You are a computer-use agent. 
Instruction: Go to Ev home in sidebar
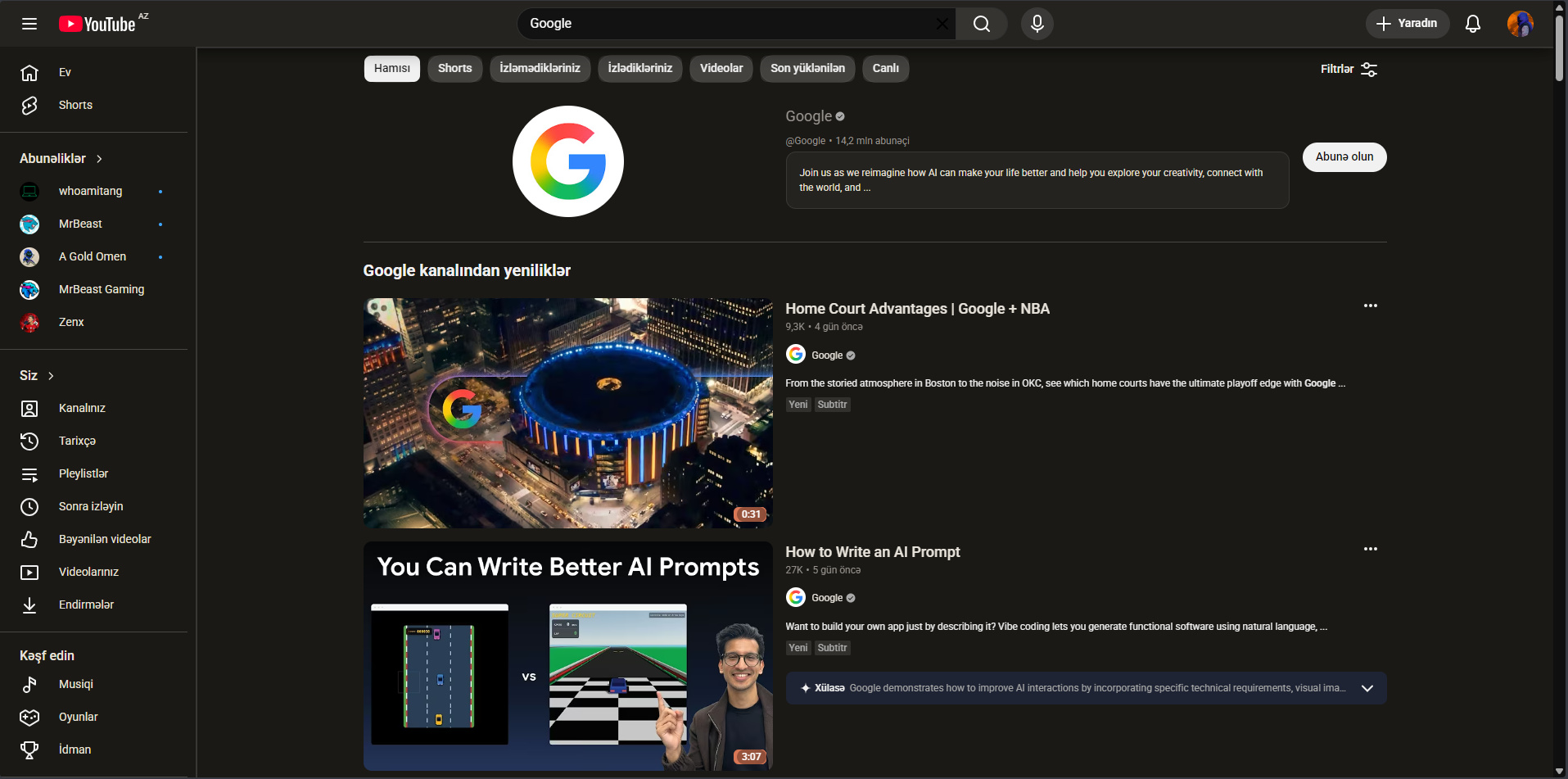coord(94,72)
